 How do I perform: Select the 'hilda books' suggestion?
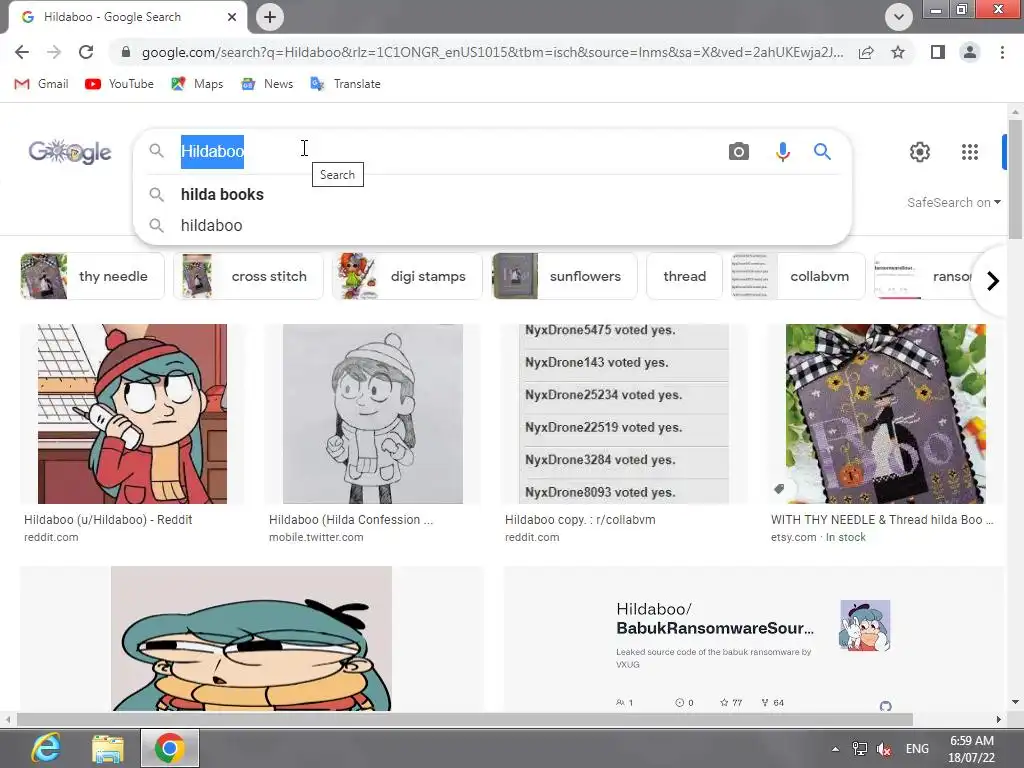tap(492, 195)
